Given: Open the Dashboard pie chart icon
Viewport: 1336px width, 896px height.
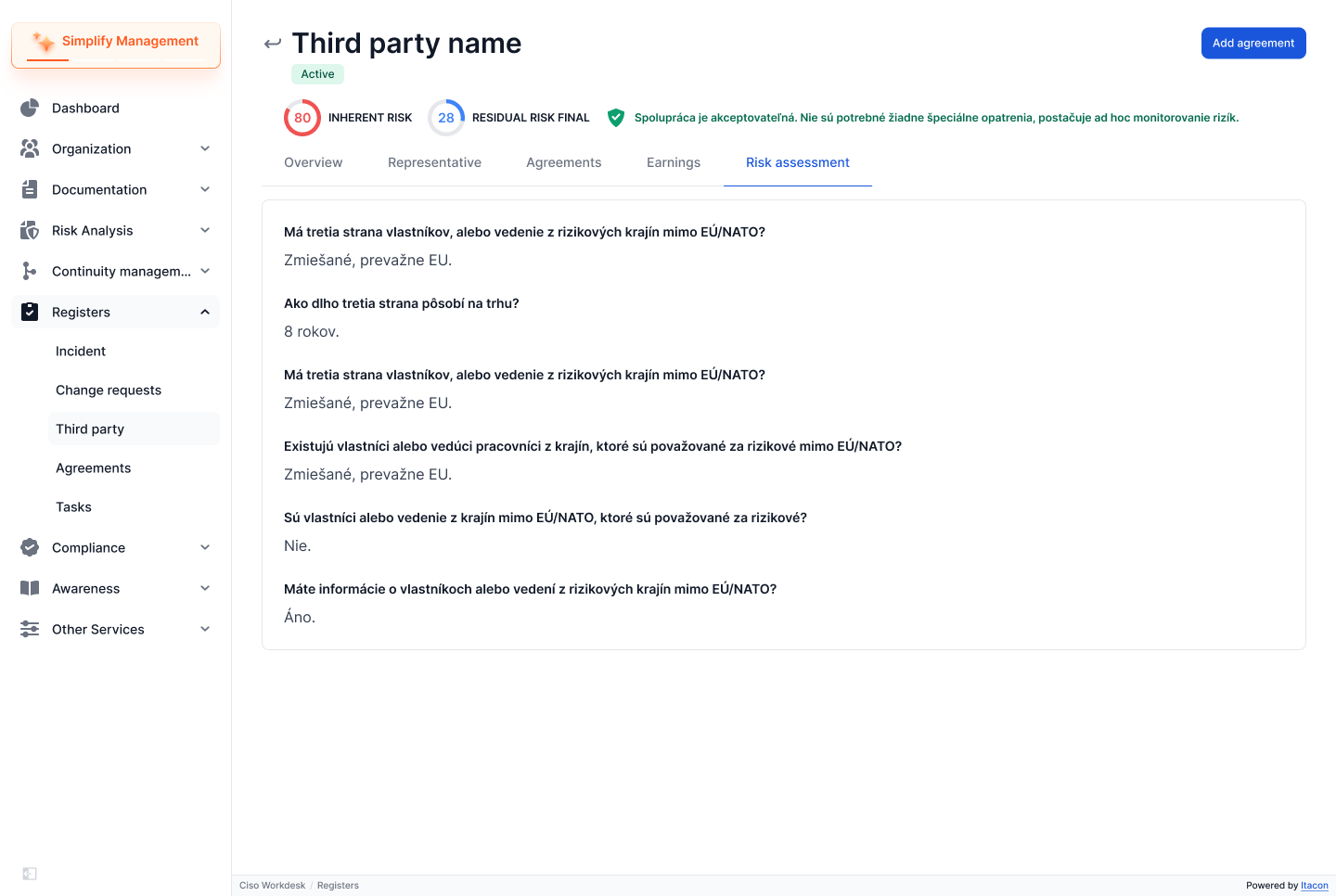Looking at the screenshot, I should (30, 108).
